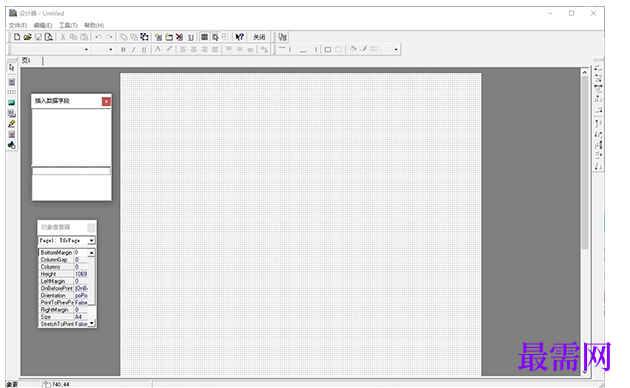The image size is (630, 388).
Task: Toggle the grid display icon
Action: [x=205, y=37]
